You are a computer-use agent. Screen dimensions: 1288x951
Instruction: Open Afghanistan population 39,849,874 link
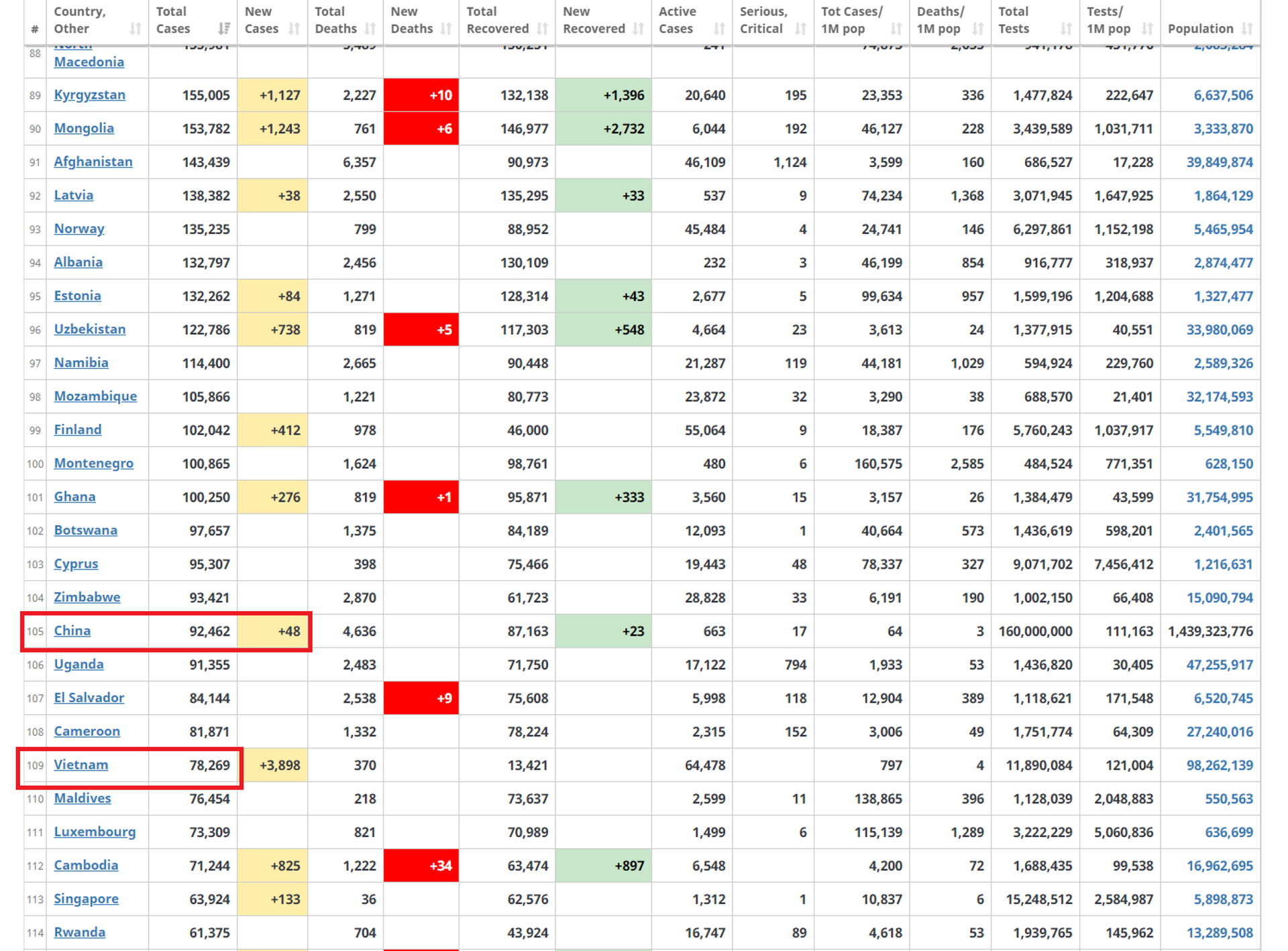click(x=1220, y=162)
